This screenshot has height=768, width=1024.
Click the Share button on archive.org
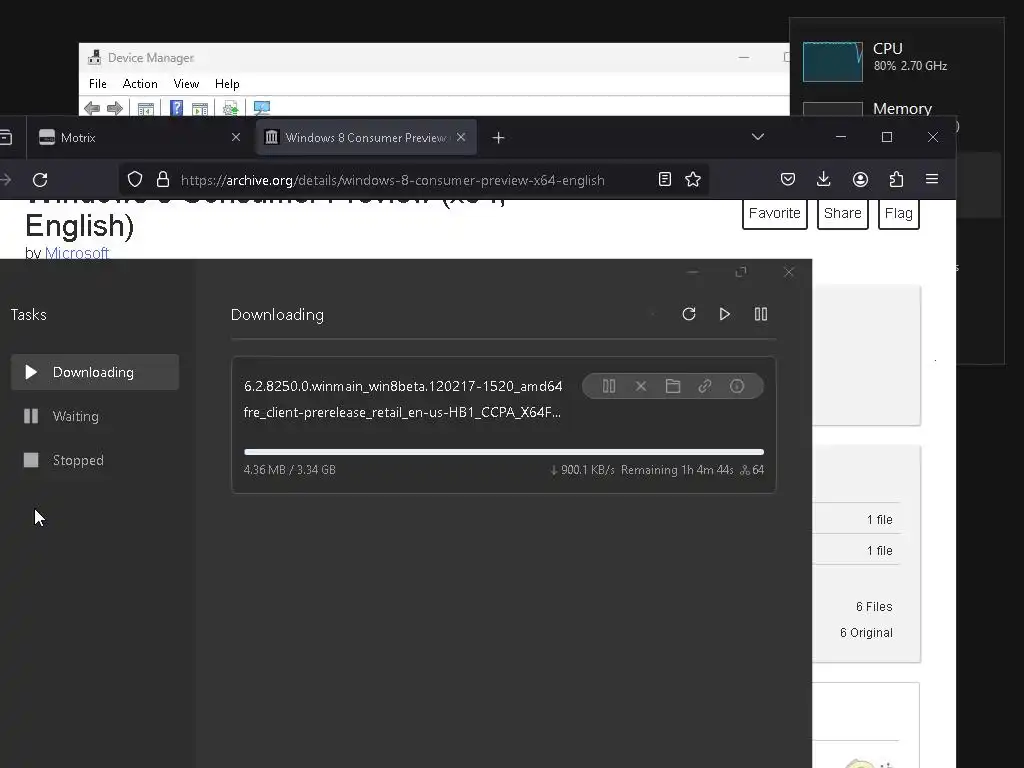point(842,214)
